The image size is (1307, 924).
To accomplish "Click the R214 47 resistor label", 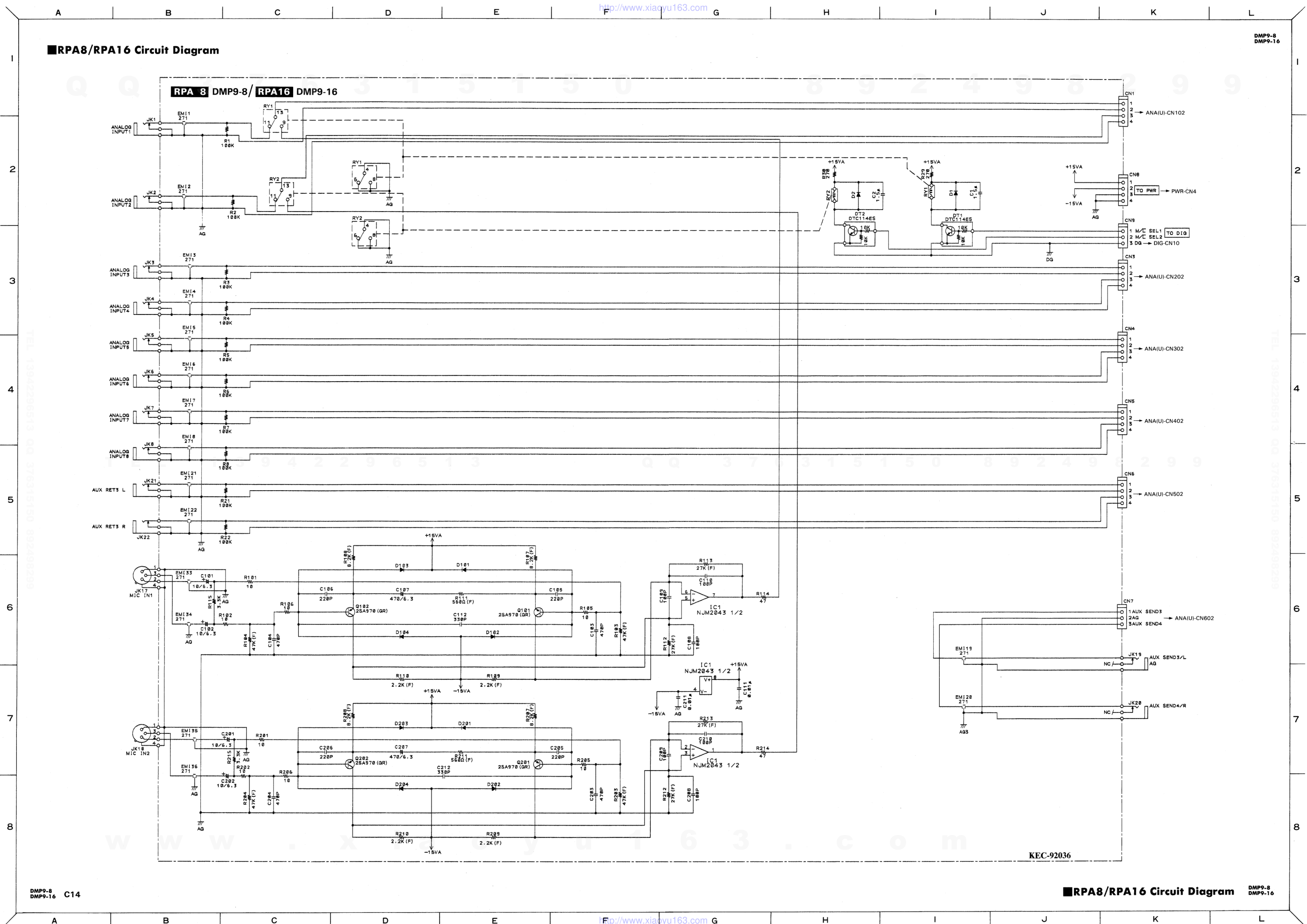I will (x=763, y=752).
